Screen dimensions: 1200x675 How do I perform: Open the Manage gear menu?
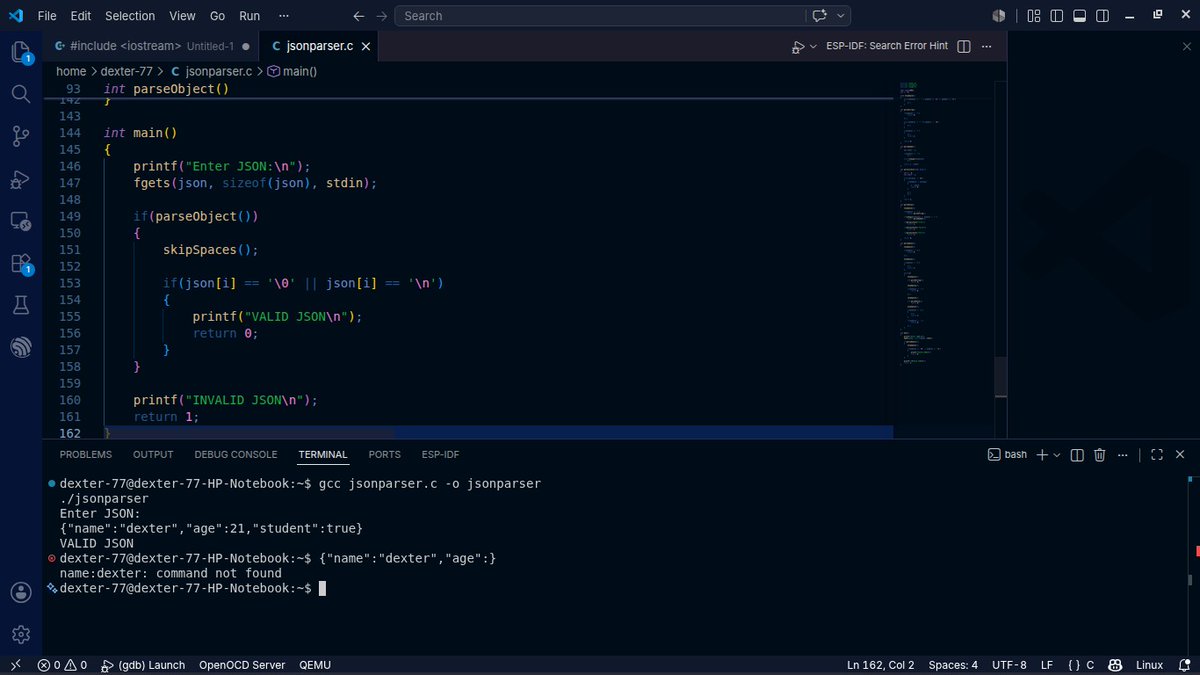click(21, 634)
